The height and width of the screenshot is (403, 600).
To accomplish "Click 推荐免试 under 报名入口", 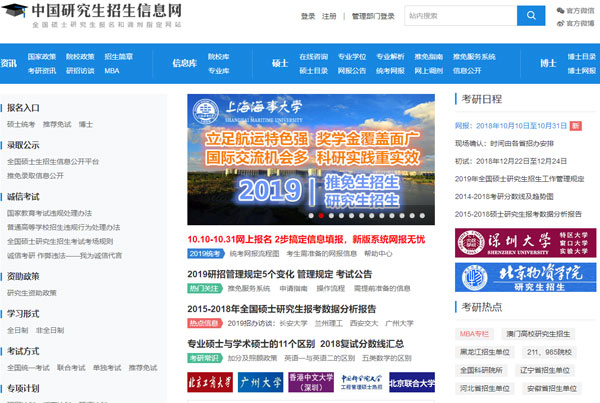I will (x=57, y=124).
